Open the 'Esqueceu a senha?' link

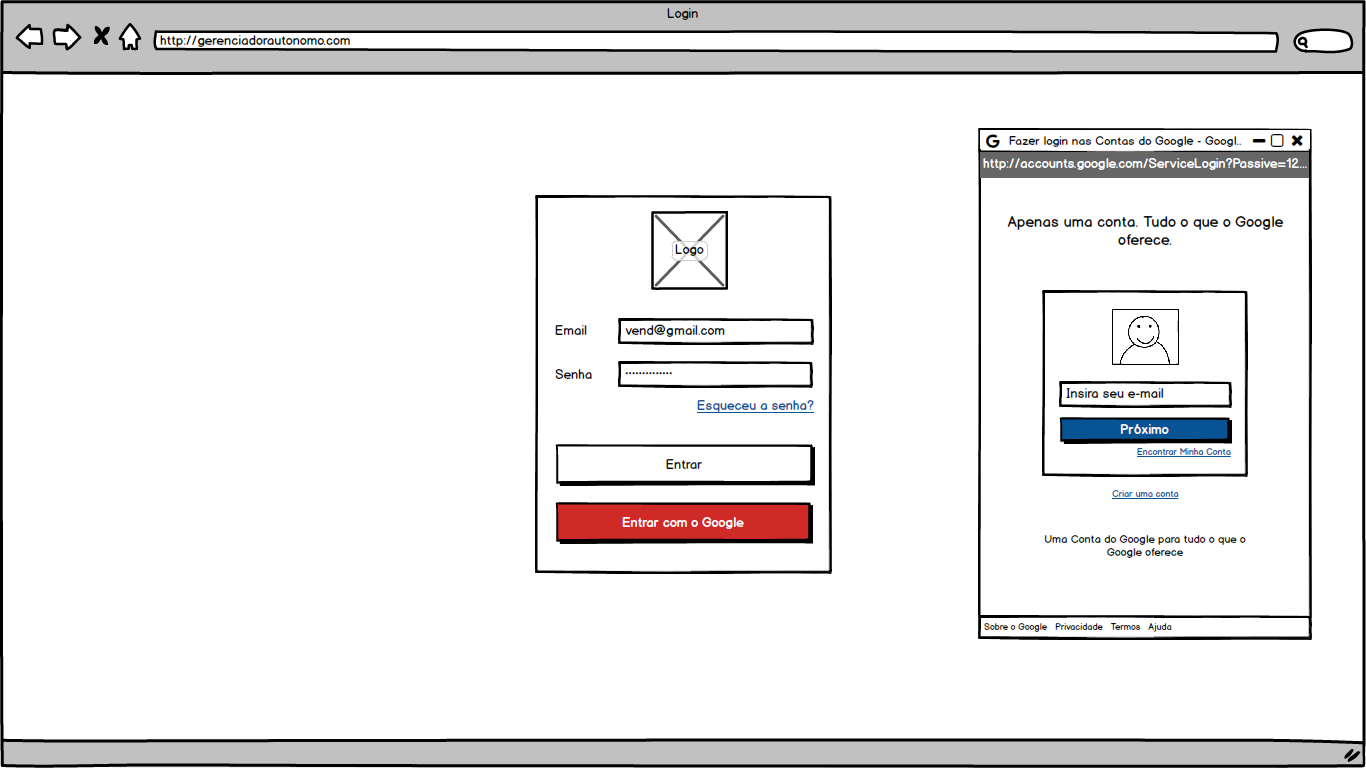click(x=755, y=406)
